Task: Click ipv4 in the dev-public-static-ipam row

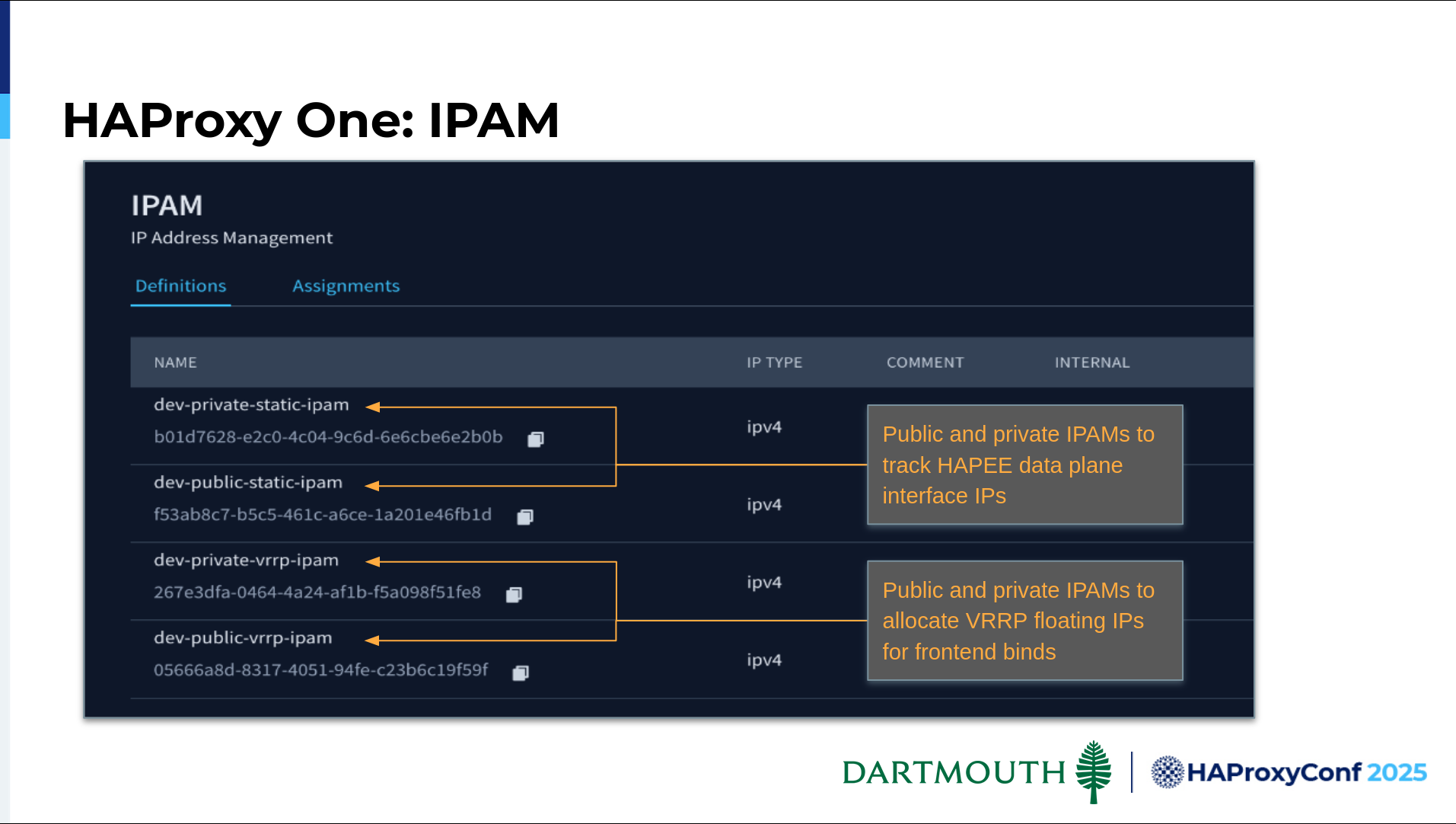Action: pos(764,505)
